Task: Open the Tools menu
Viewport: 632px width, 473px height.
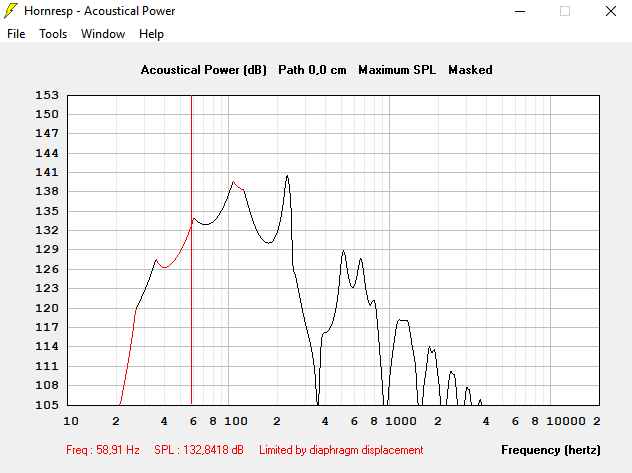Action: click(x=53, y=34)
